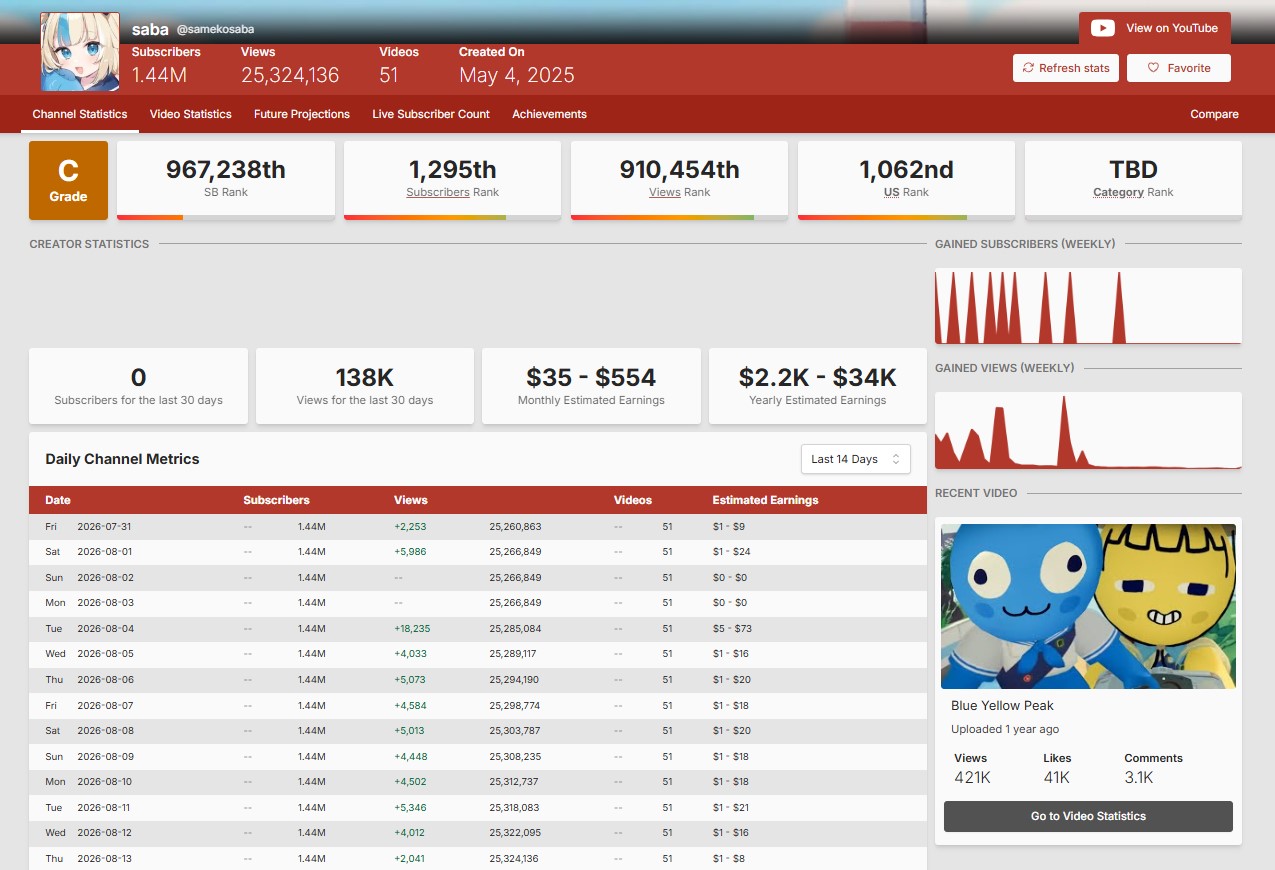Screen dimensions: 1275x870
Task: Click the 0 subscribers for last 30 days card
Action: coord(138,386)
